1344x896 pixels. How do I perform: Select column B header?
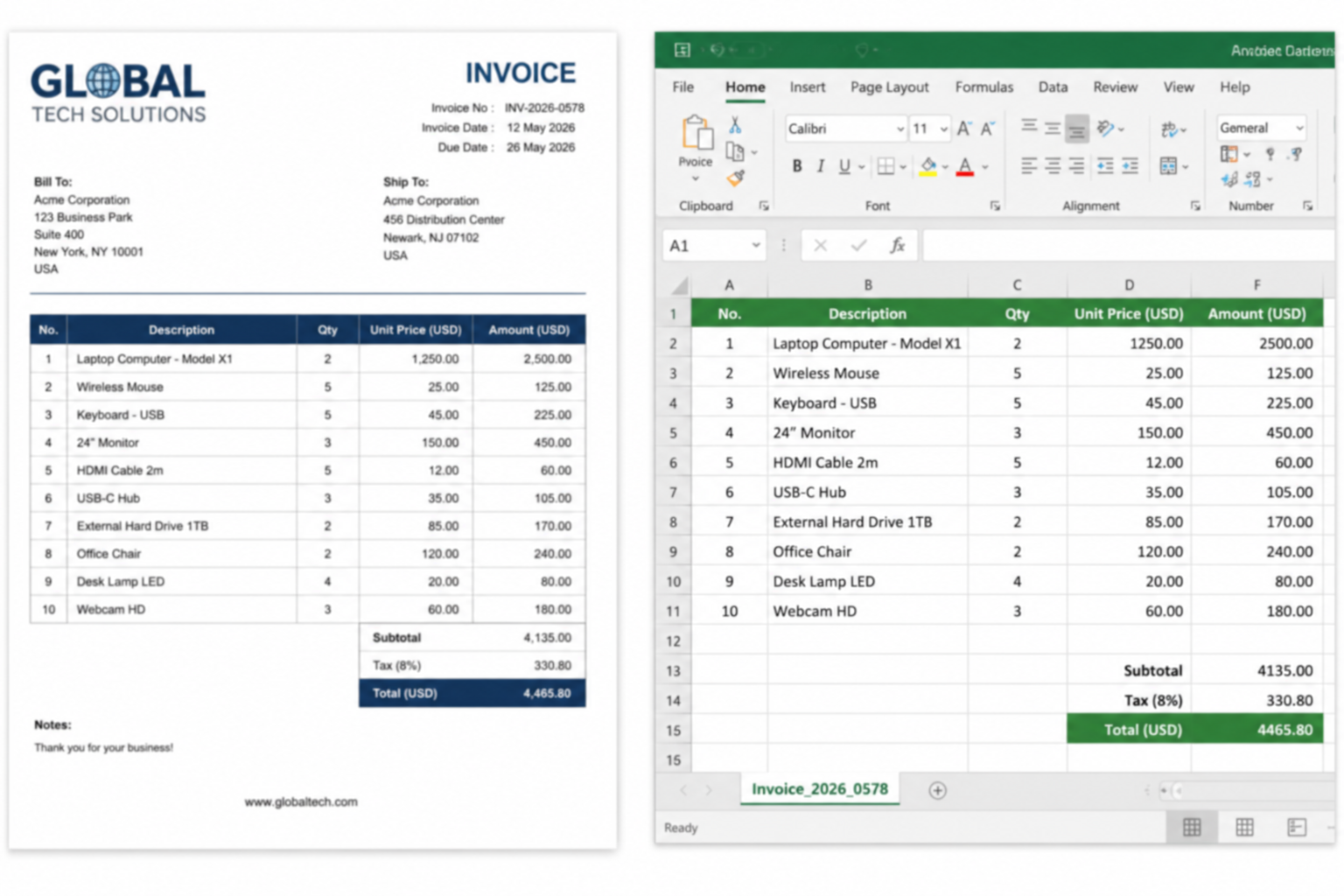pos(868,285)
